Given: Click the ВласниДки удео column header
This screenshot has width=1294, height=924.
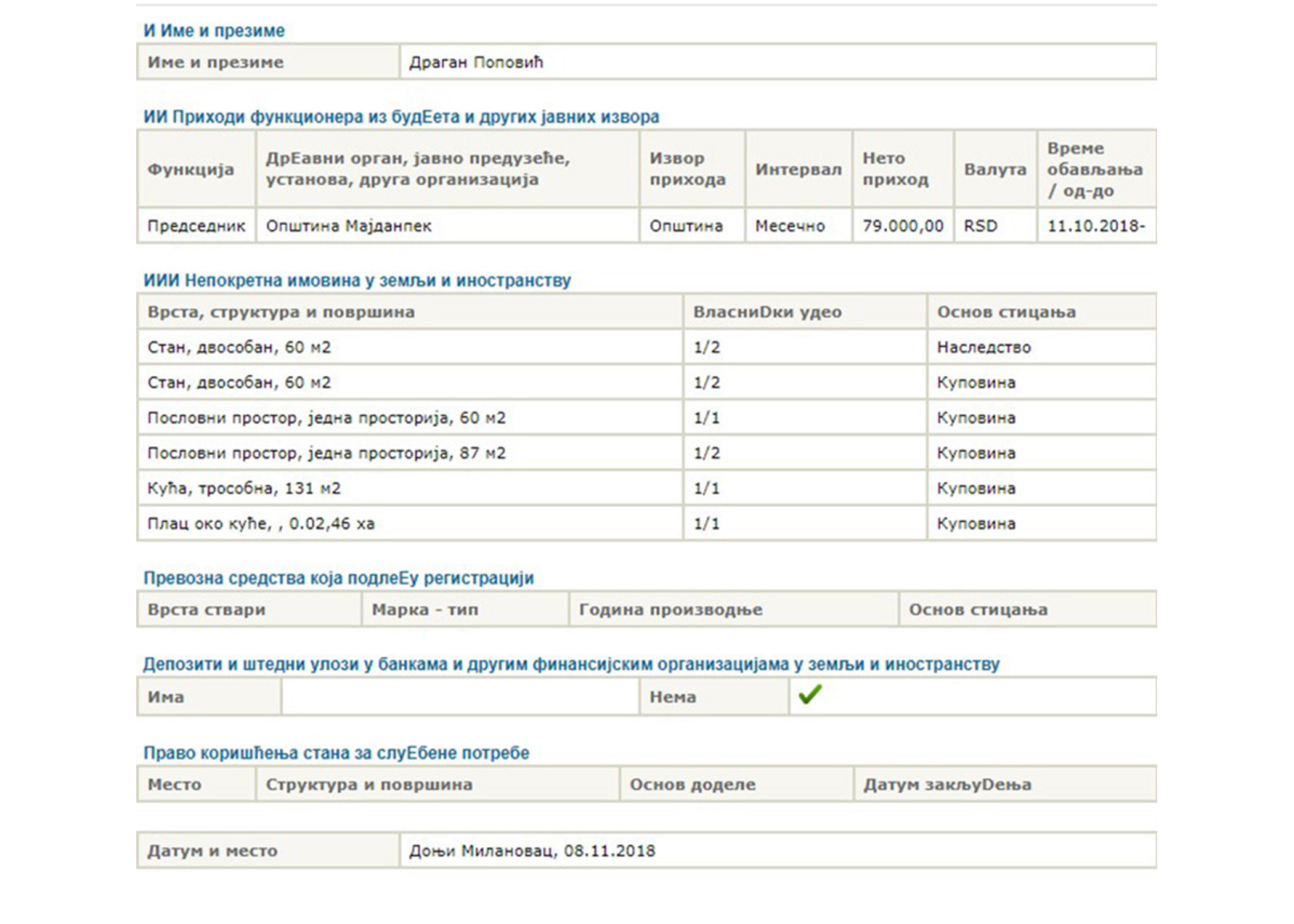Looking at the screenshot, I should click(x=767, y=312).
